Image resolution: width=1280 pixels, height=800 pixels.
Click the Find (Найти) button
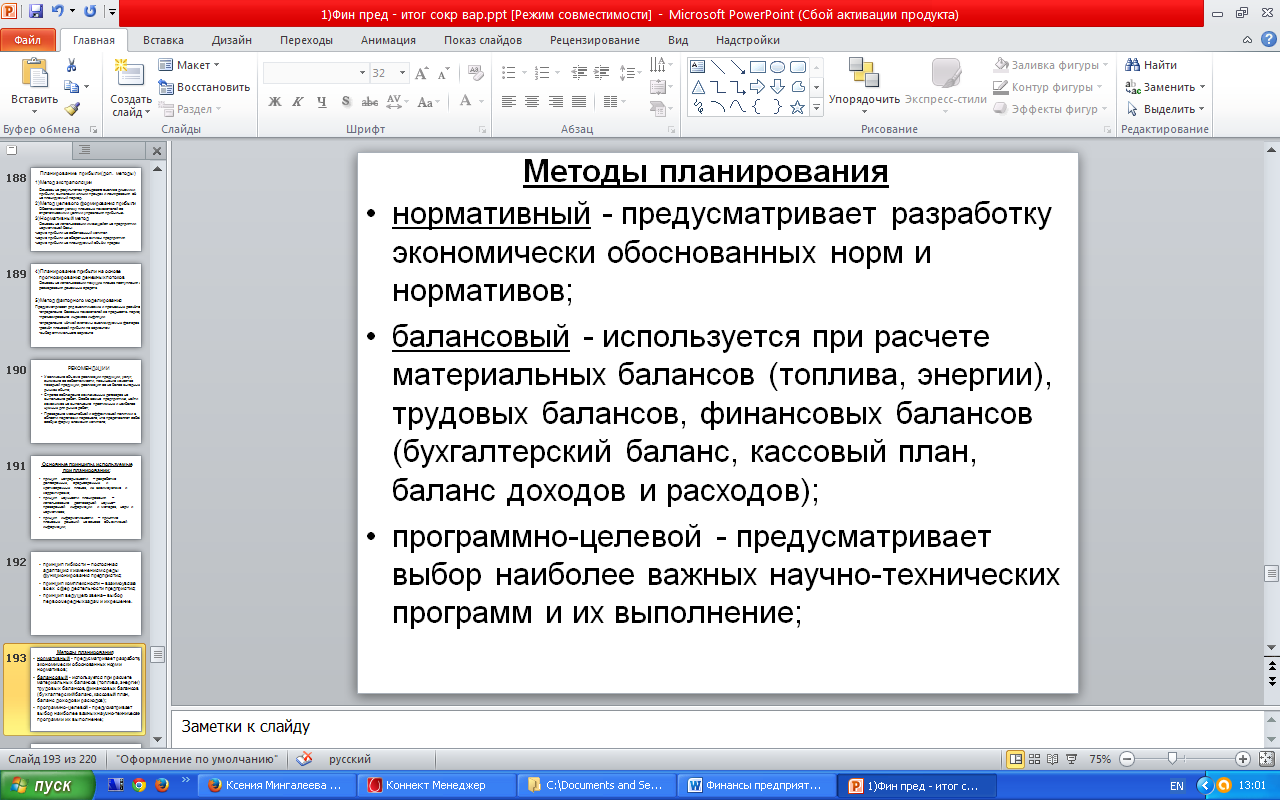point(1152,65)
